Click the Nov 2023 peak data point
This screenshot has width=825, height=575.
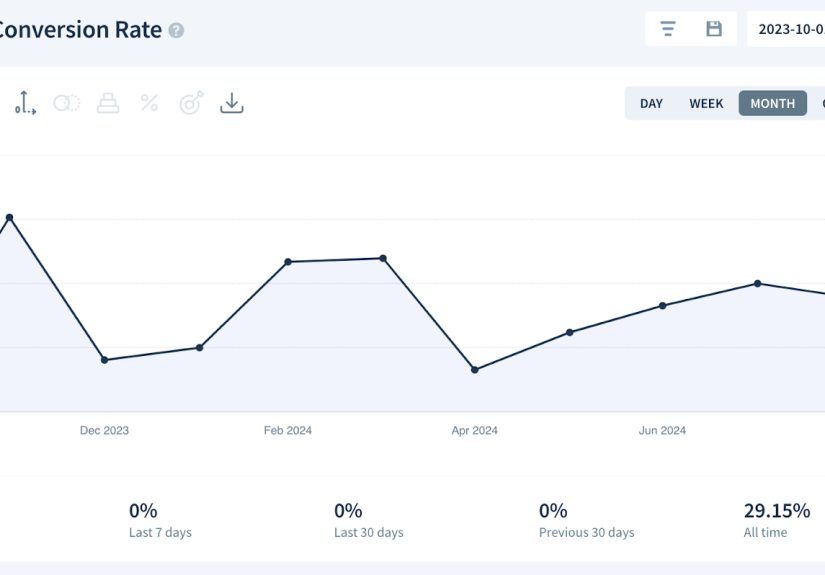(9, 217)
